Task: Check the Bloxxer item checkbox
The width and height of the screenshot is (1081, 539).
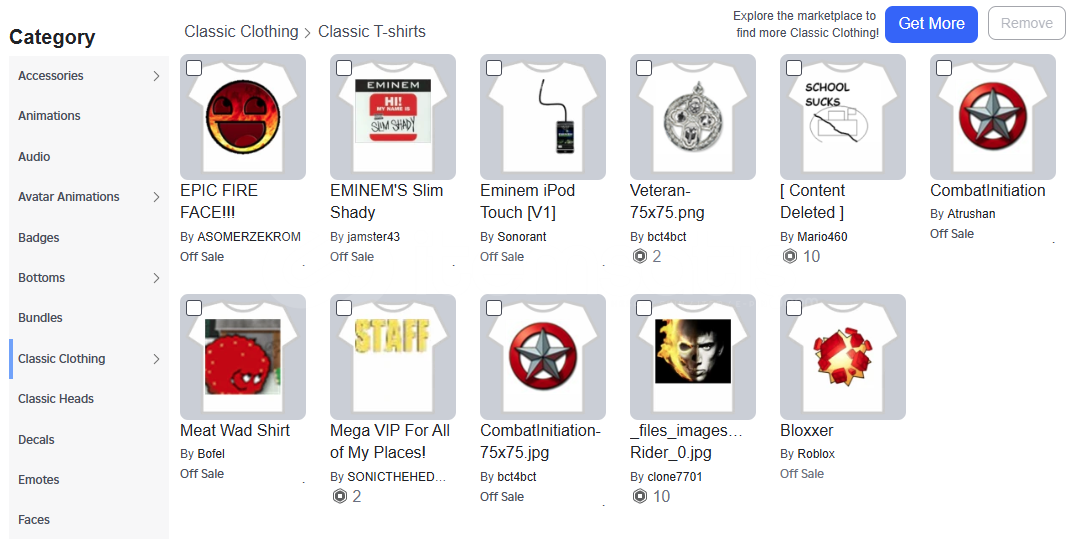Action: 794,308
